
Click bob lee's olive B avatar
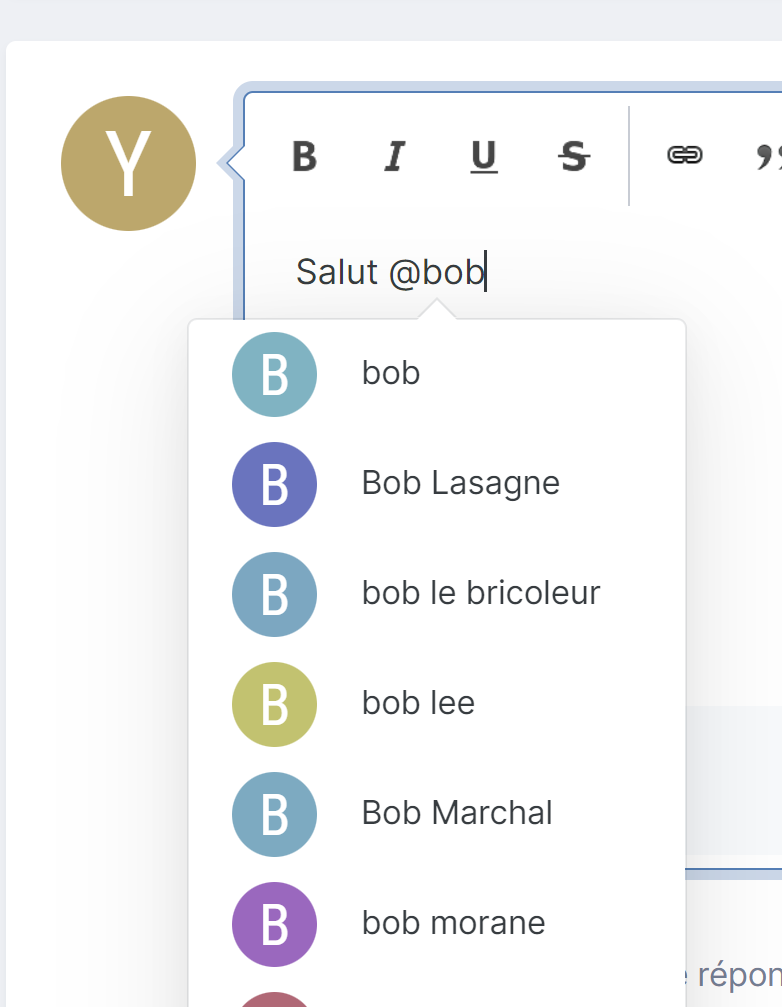point(274,705)
